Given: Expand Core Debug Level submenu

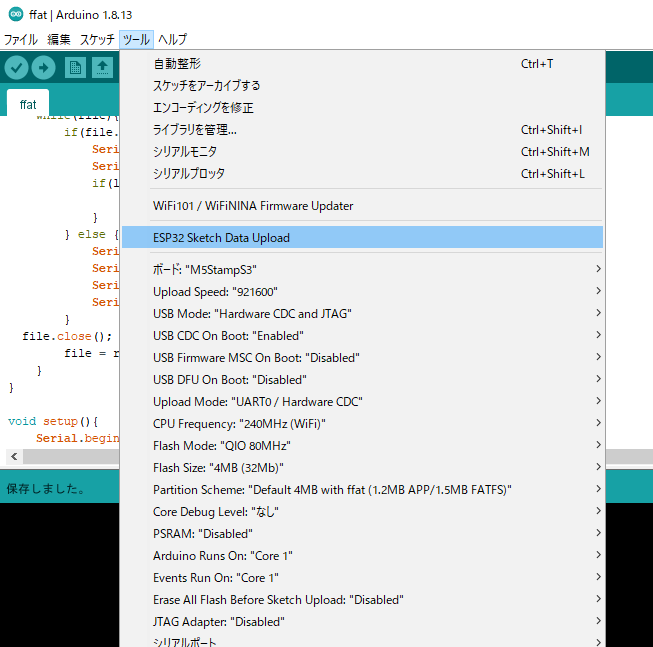Looking at the screenshot, I should (x=362, y=512).
